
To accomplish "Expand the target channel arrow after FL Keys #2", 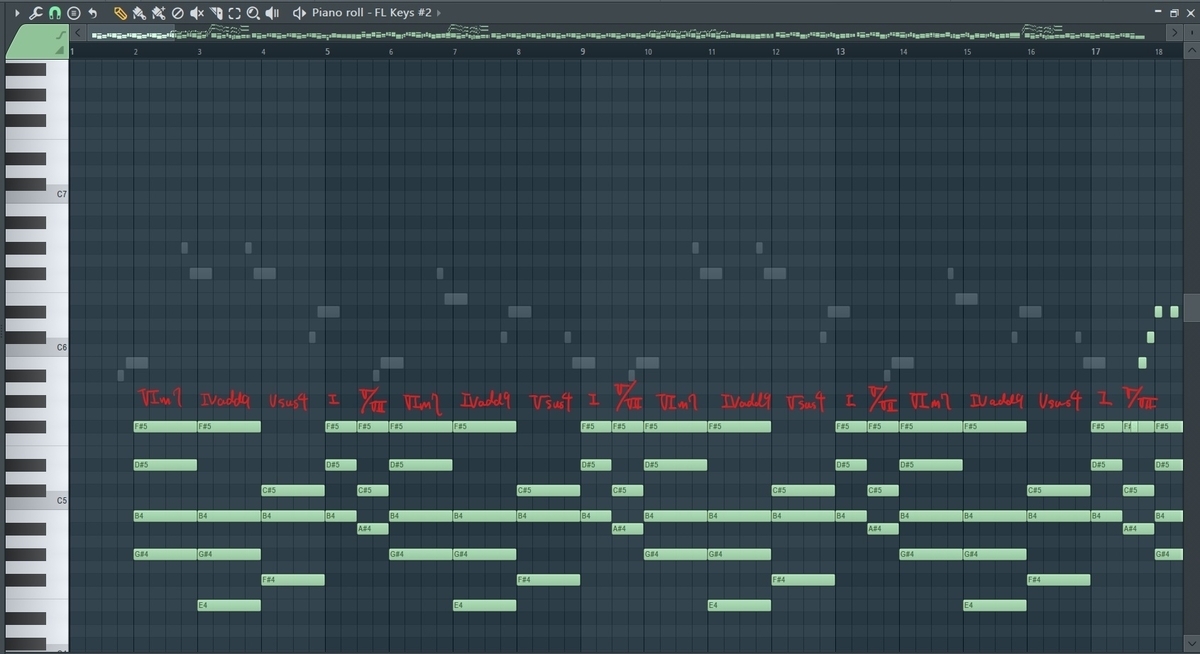I will click(x=439, y=13).
